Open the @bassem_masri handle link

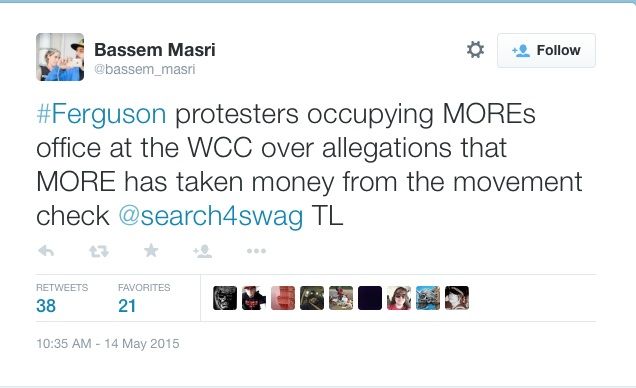144,69
